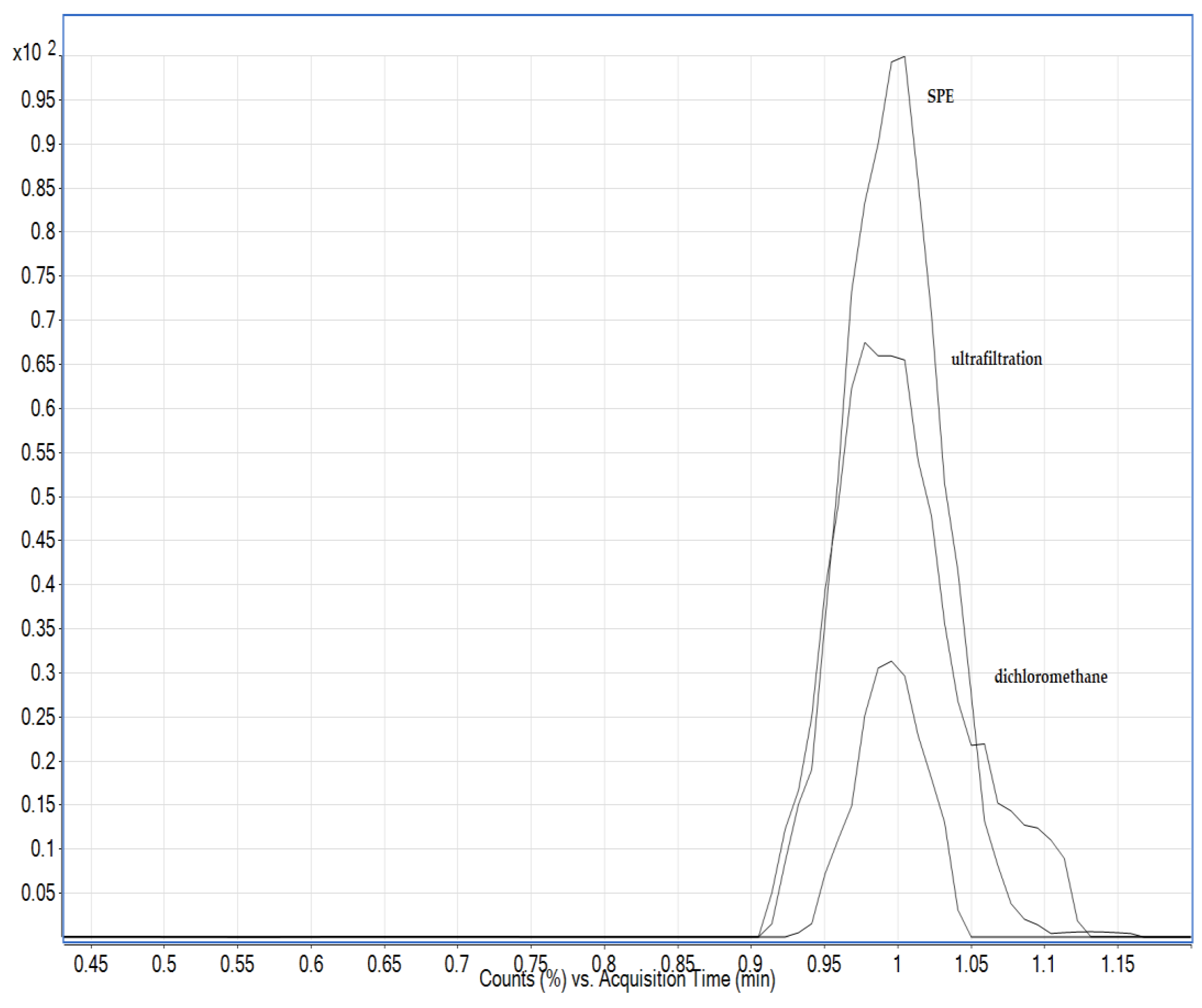
Task: Click the x10 2 scale multiplier label
Action: coord(35,52)
